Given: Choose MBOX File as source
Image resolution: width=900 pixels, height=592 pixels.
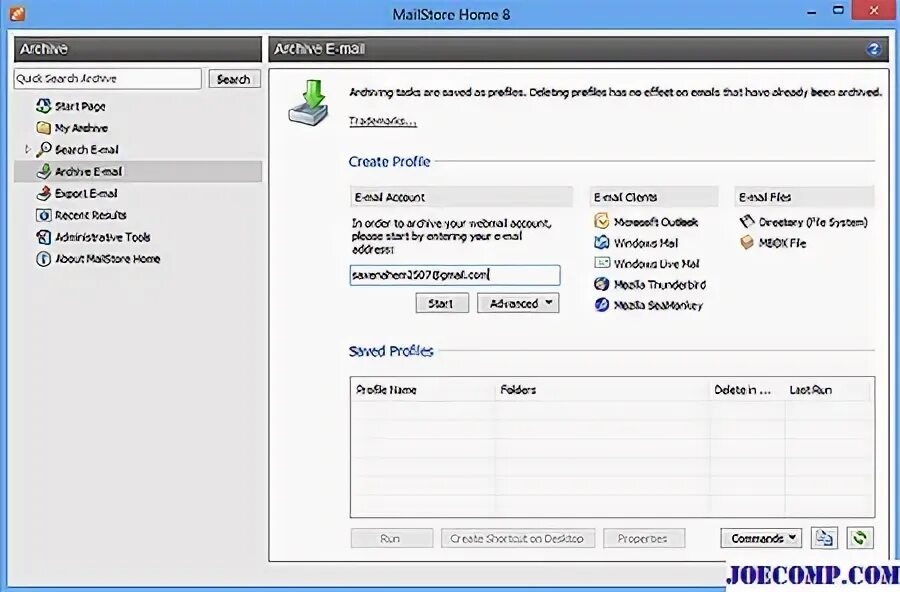Looking at the screenshot, I should click(x=782, y=243).
